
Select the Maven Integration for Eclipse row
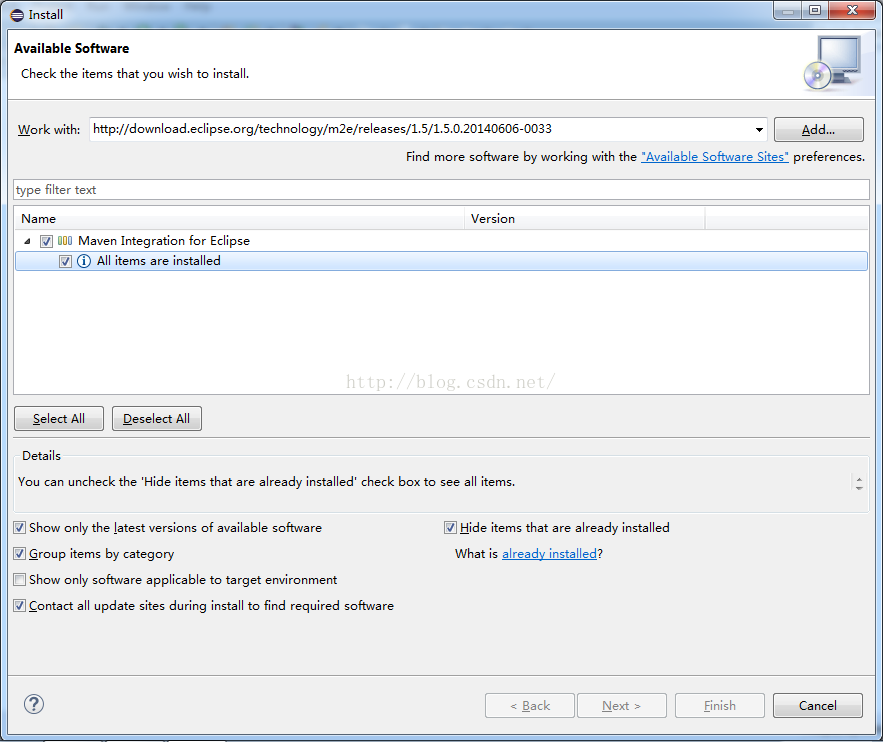[x=442, y=241]
